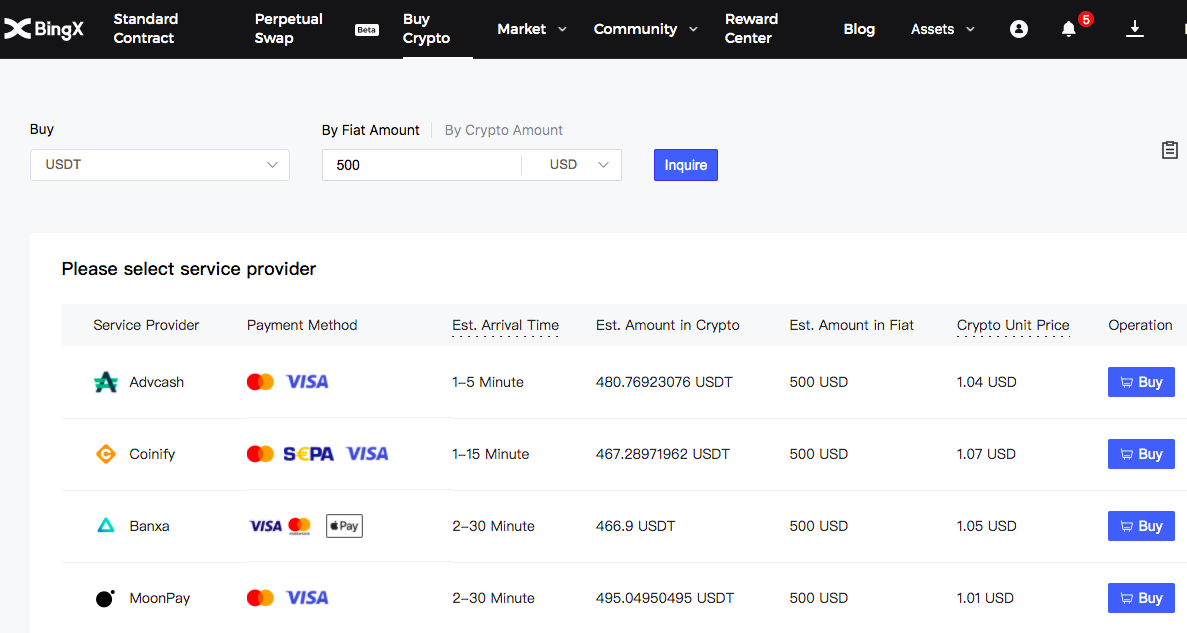Click the 1.05 USD unit price

(x=986, y=526)
